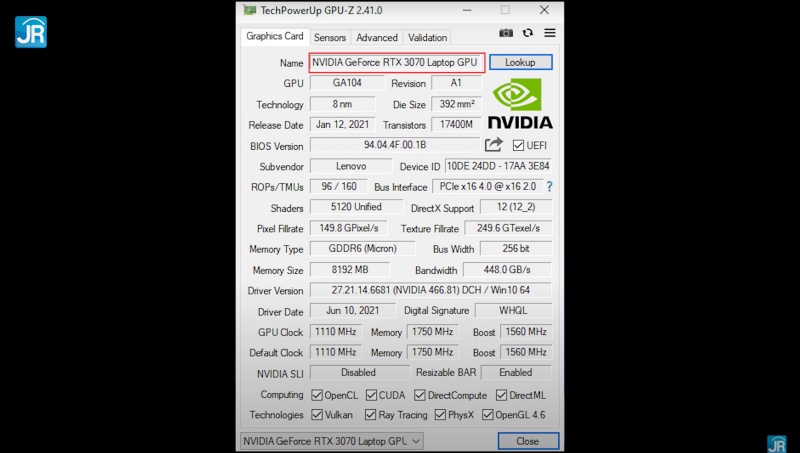
Task: Click the Texture Fillrate value 249.6 GTexel/s
Action: 508,228
